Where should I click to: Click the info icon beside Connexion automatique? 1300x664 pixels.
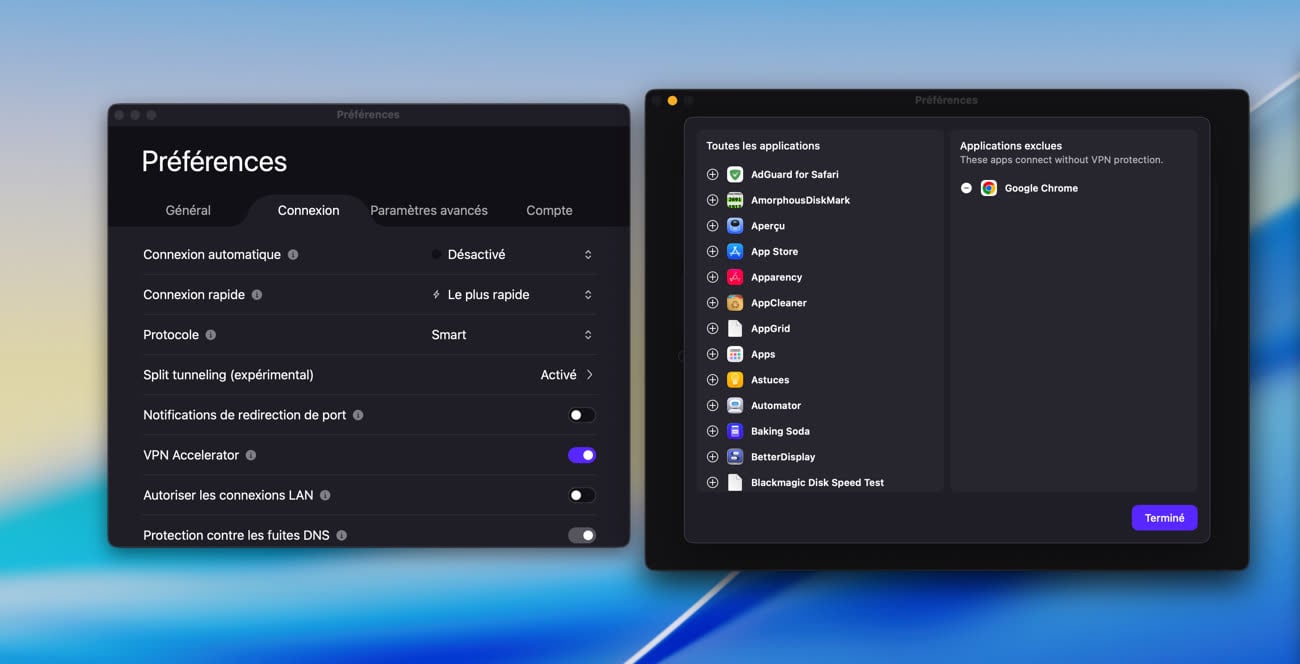pyautogui.click(x=293, y=255)
